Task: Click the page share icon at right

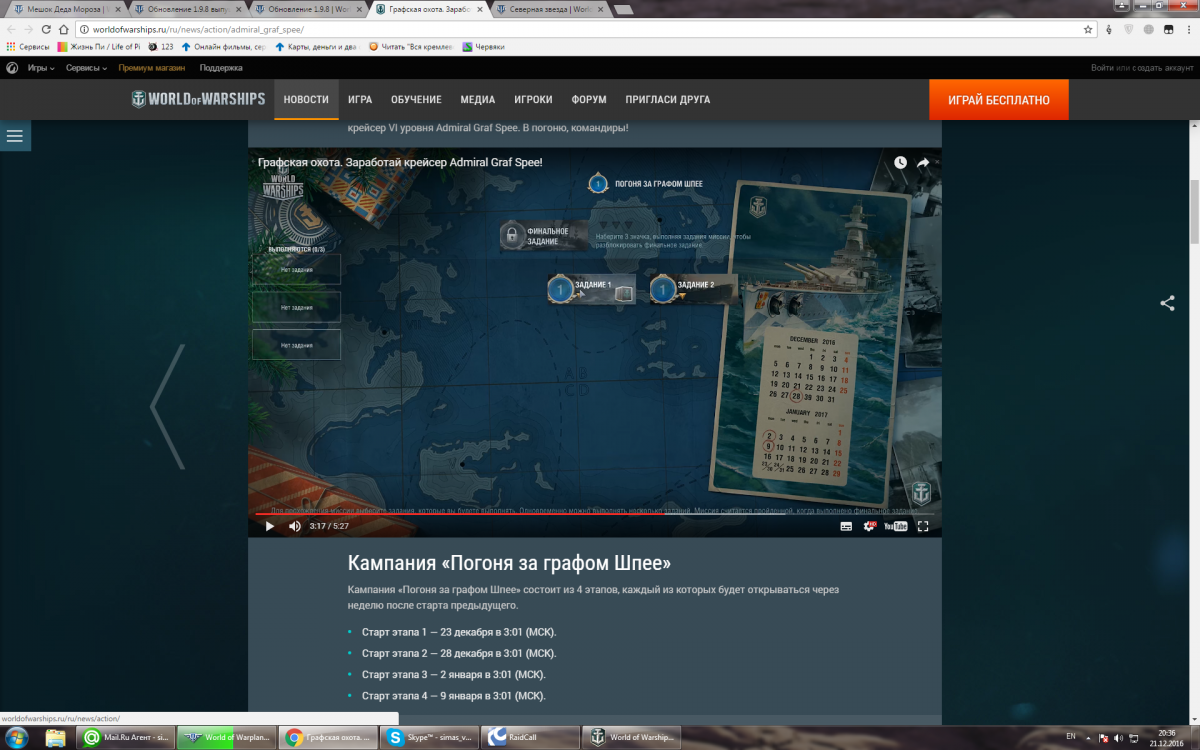Action: coord(1167,303)
